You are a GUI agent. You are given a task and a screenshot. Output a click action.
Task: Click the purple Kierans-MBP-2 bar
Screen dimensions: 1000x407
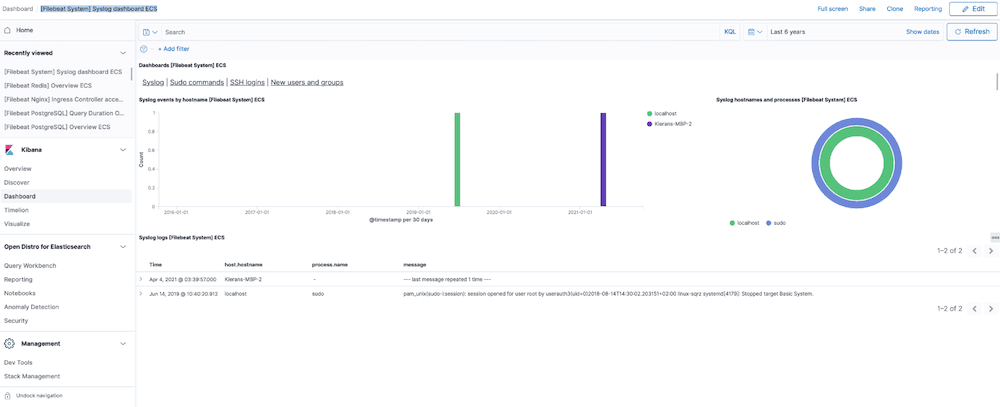point(603,159)
